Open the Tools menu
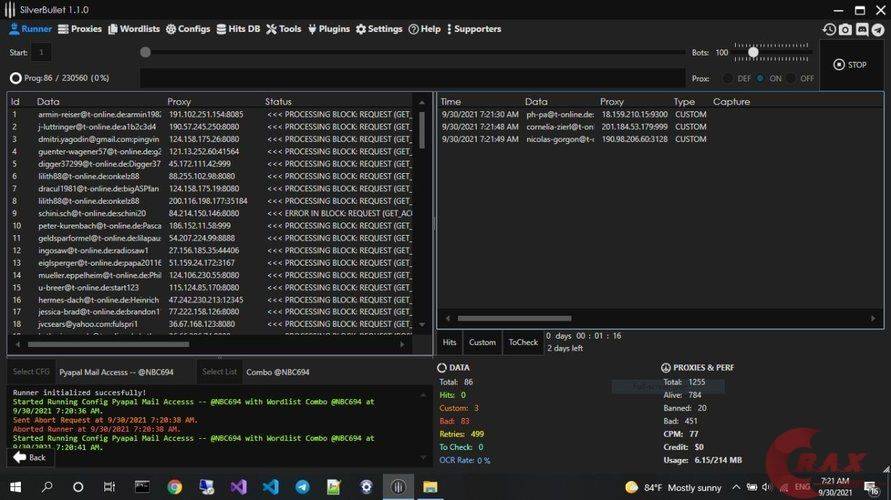This screenshot has width=891, height=500. [284, 29]
